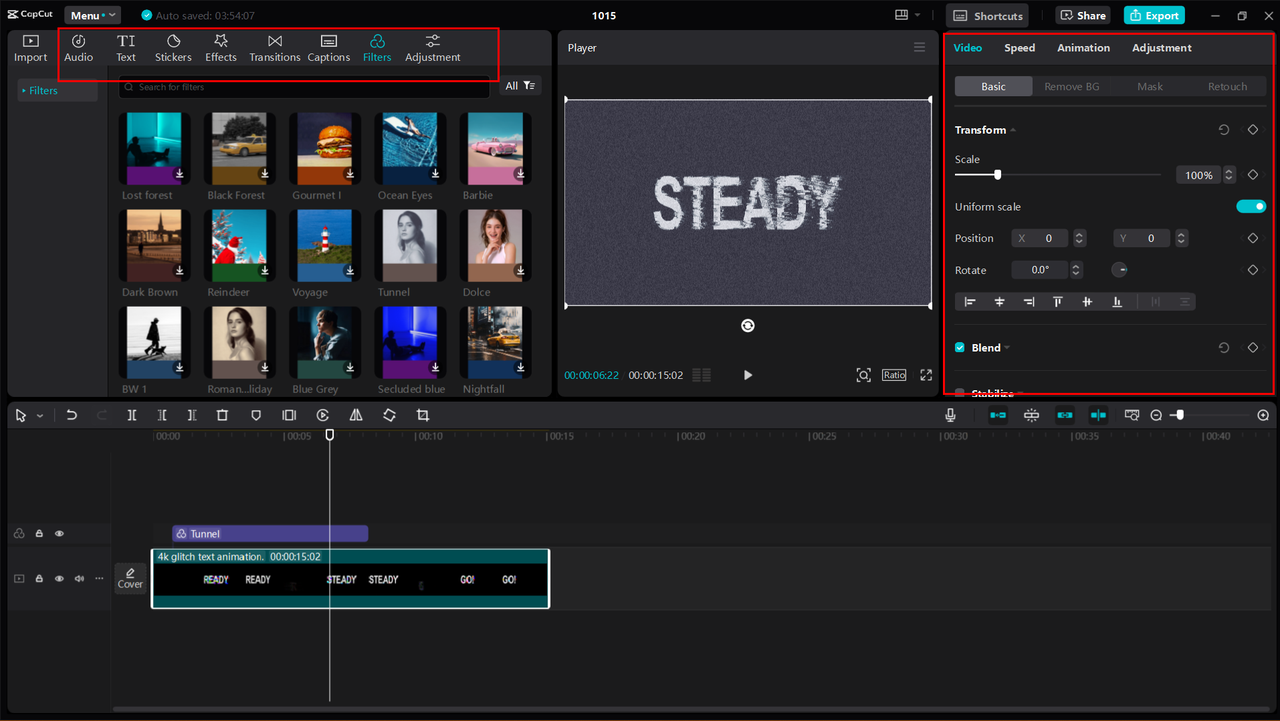Image resolution: width=1280 pixels, height=721 pixels.
Task: Open the Effects panel icon
Action: click(221, 47)
